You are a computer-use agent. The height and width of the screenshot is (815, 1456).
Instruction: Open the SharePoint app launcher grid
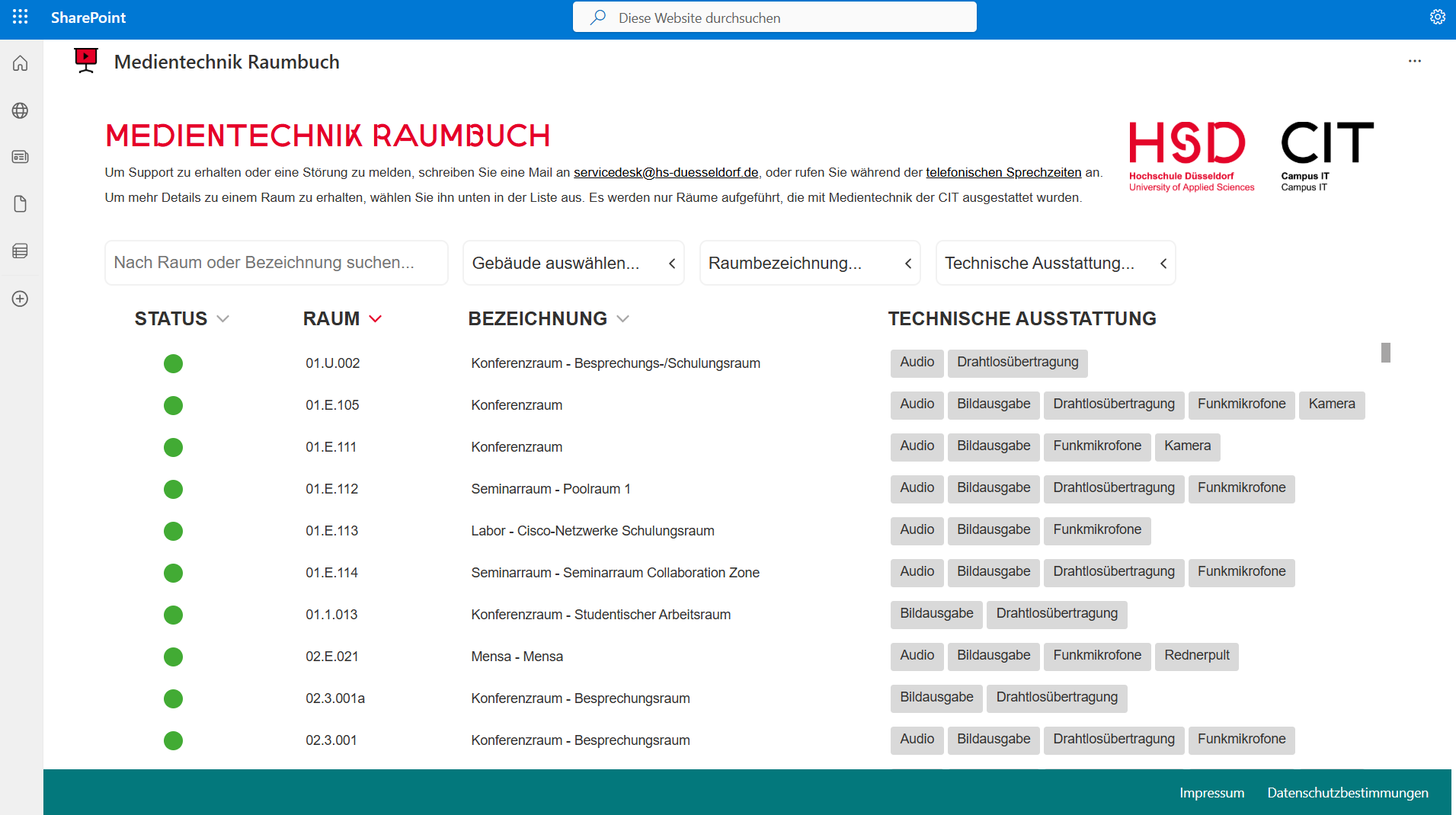tap(21, 17)
